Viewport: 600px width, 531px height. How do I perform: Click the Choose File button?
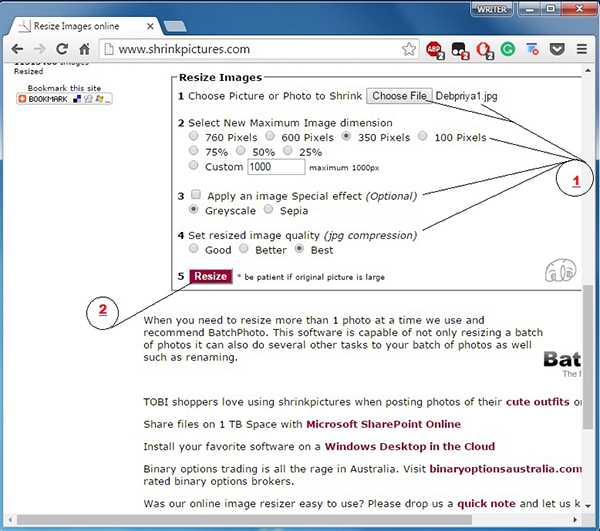399,96
